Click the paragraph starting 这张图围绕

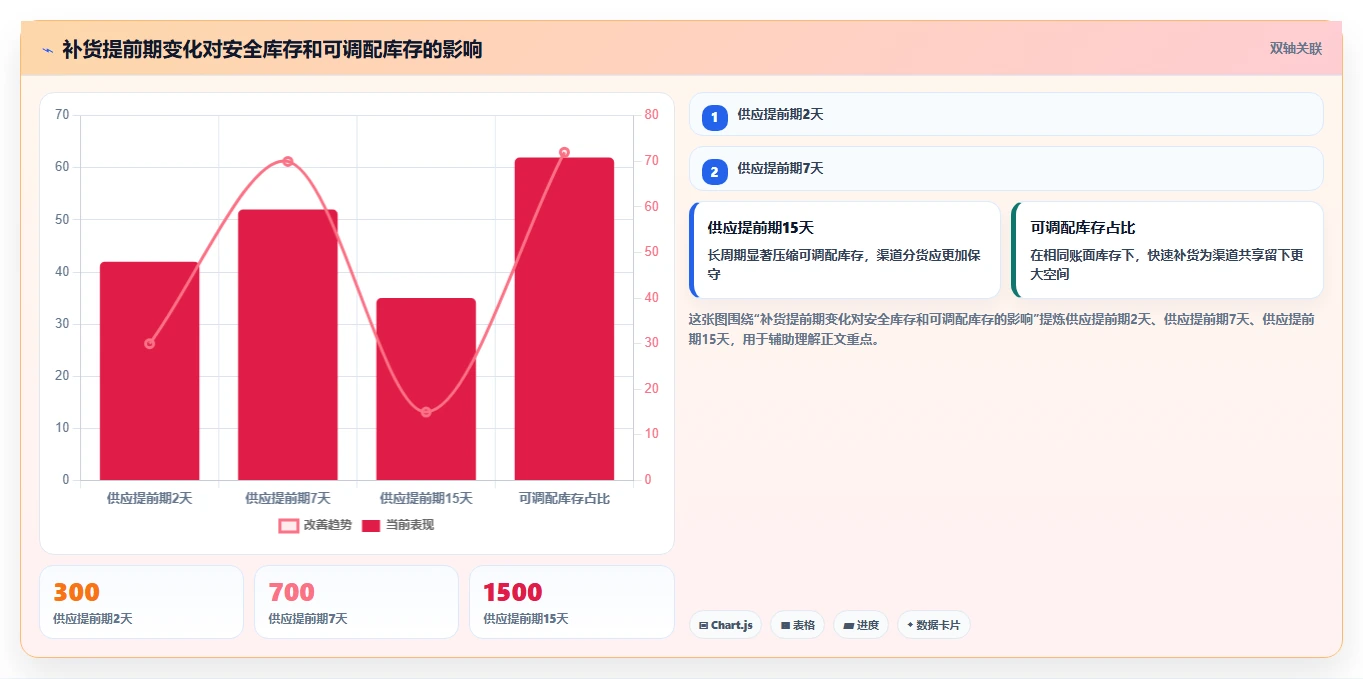[1002, 329]
